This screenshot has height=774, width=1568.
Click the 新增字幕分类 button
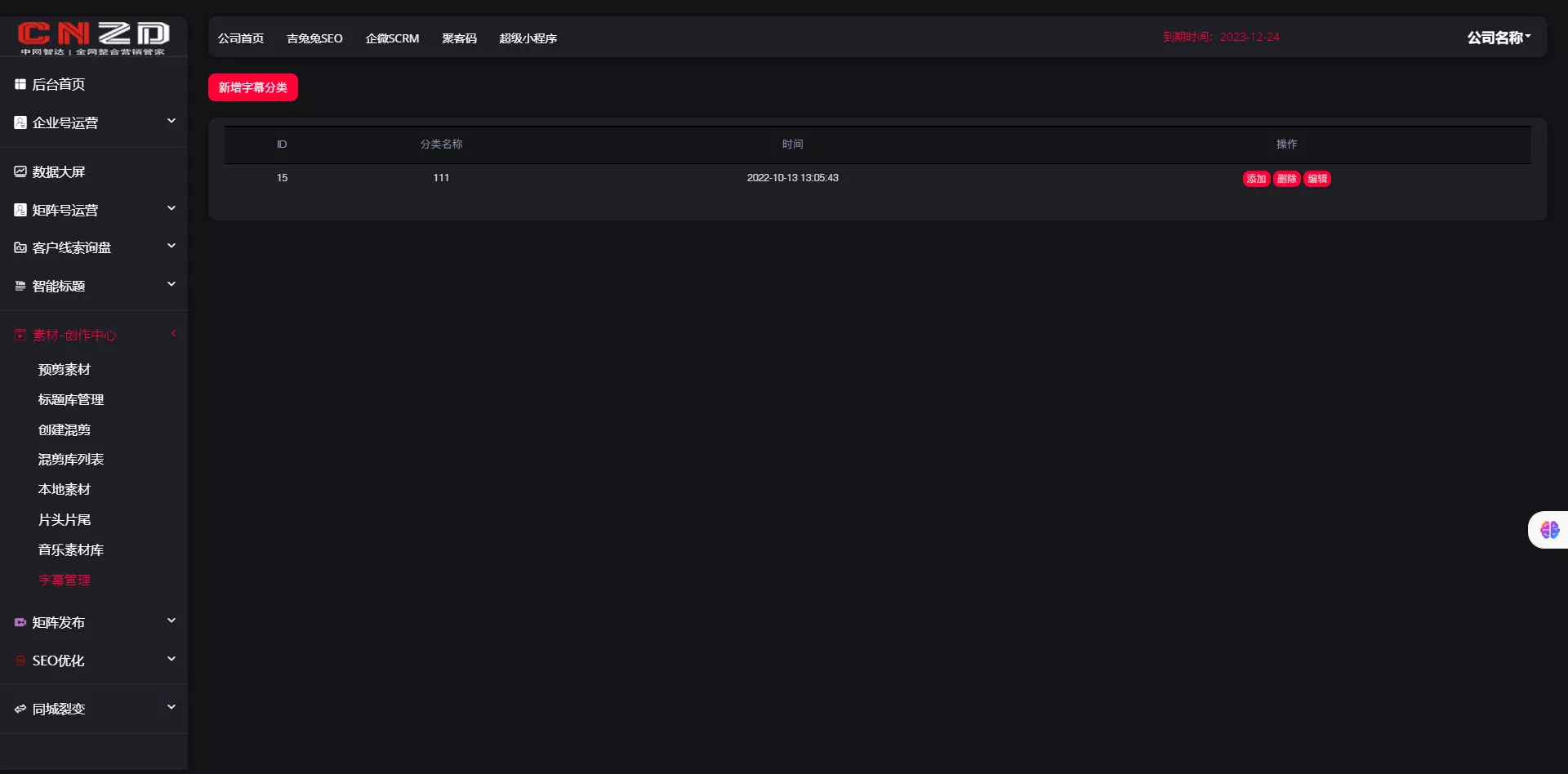[253, 87]
